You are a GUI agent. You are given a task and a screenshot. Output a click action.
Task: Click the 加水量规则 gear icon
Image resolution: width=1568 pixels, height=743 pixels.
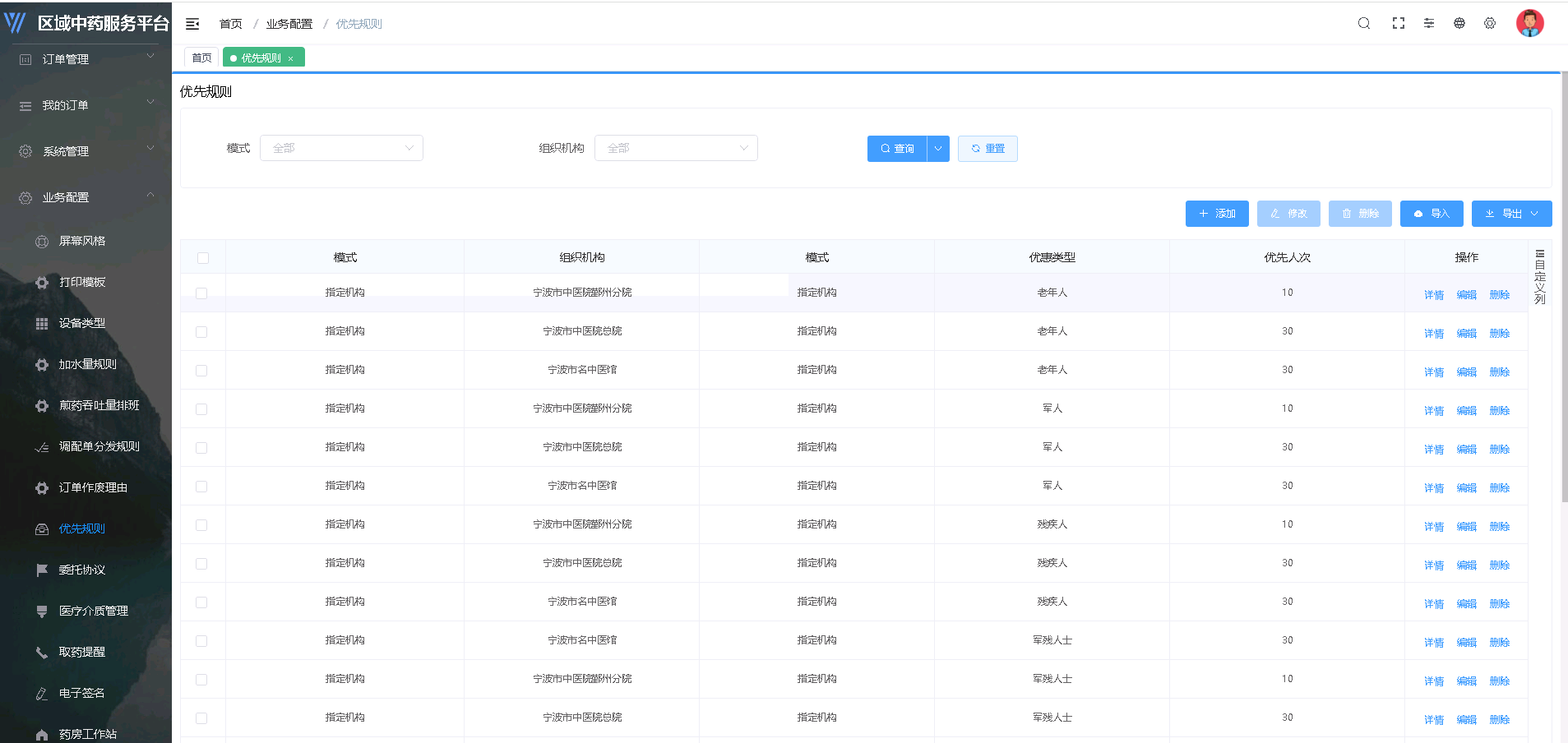(42, 364)
